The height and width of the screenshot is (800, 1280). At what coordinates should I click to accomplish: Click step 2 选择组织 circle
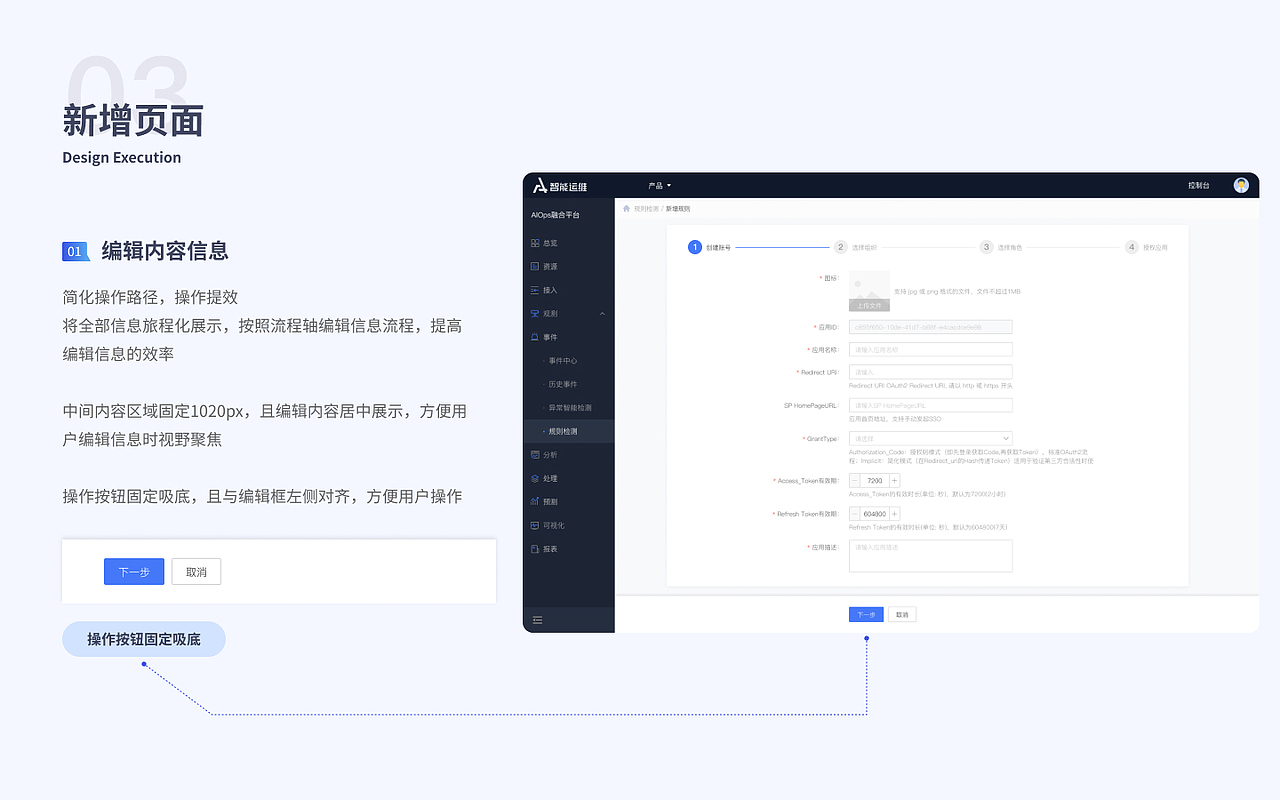click(841, 247)
